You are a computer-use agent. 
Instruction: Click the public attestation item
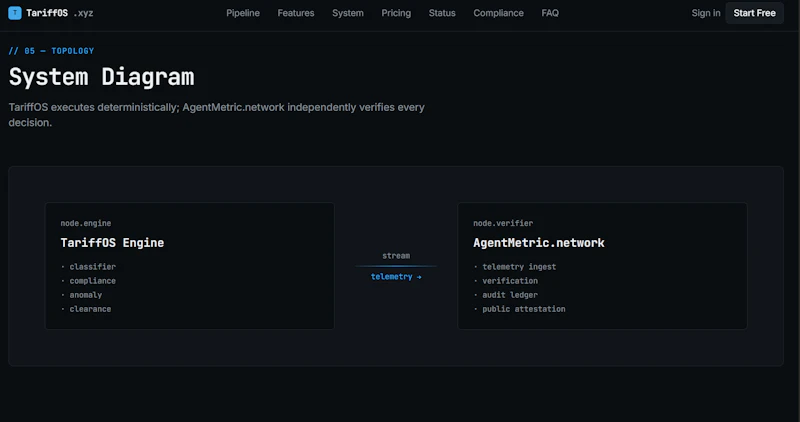point(524,309)
